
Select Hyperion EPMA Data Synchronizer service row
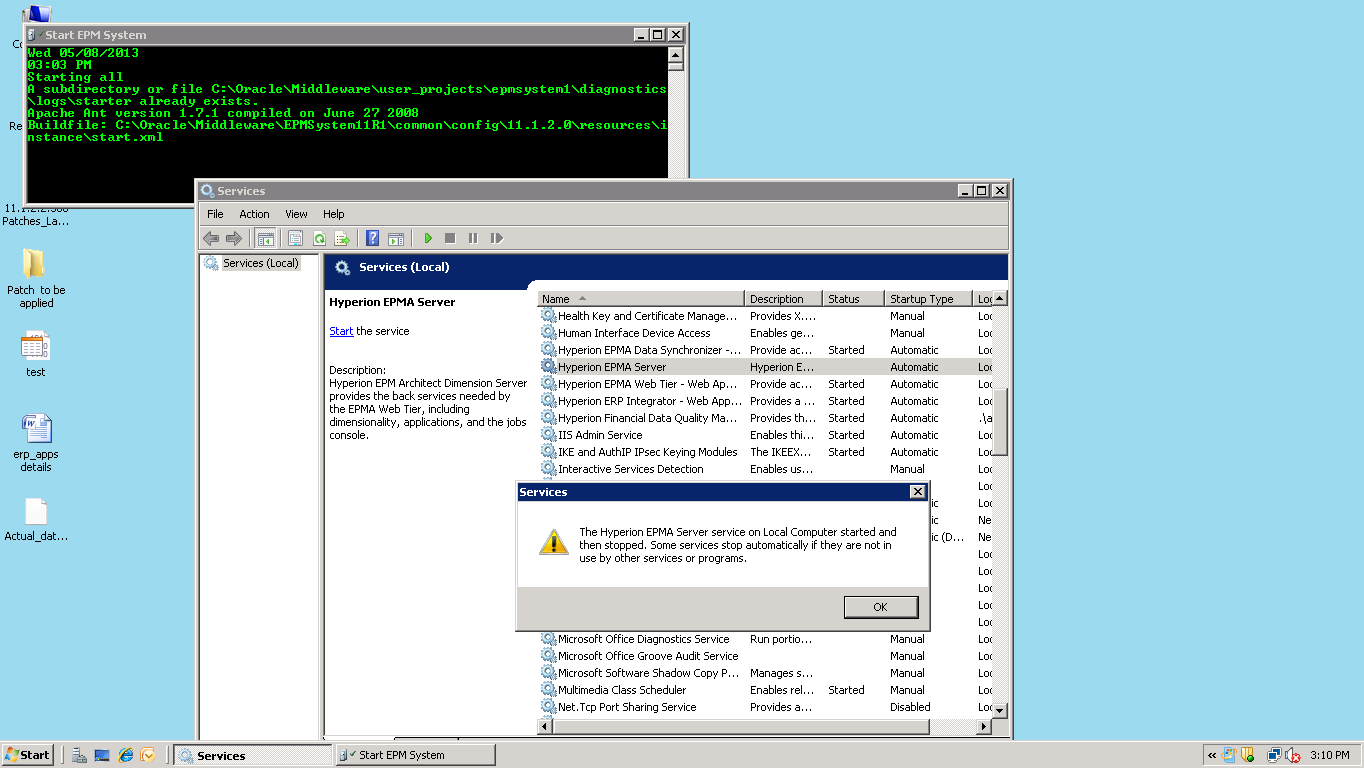765,350
